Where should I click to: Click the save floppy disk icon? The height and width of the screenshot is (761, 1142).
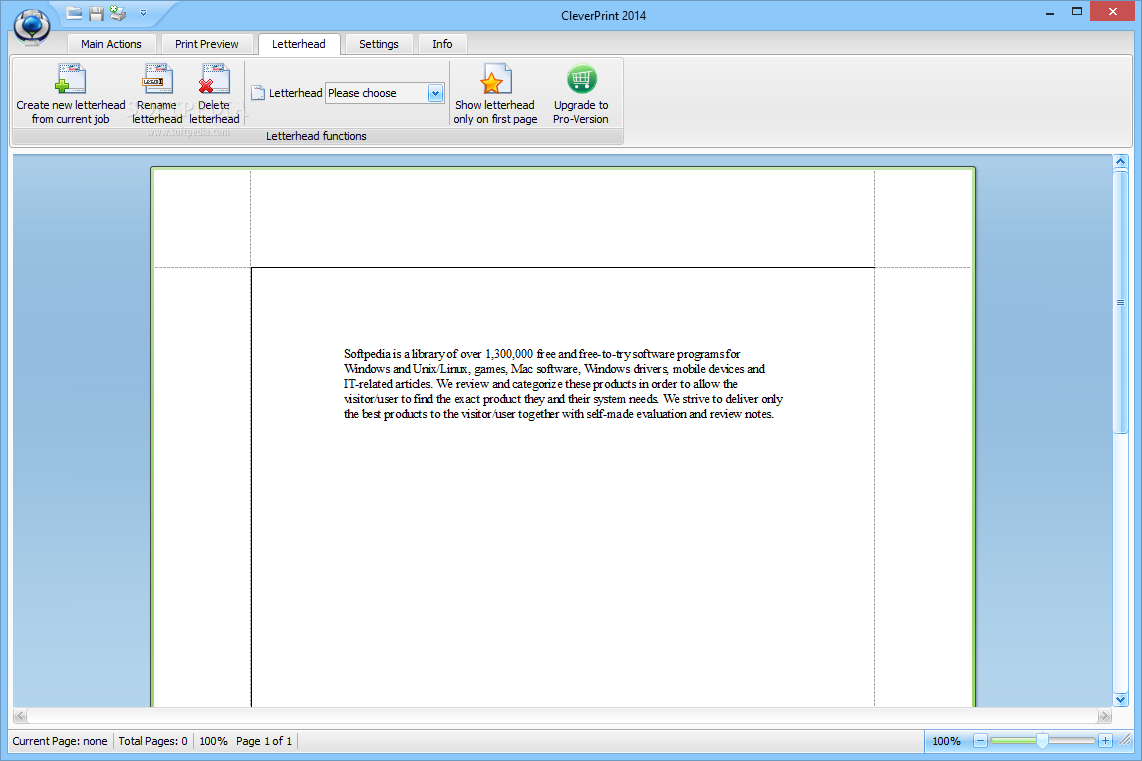96,13
